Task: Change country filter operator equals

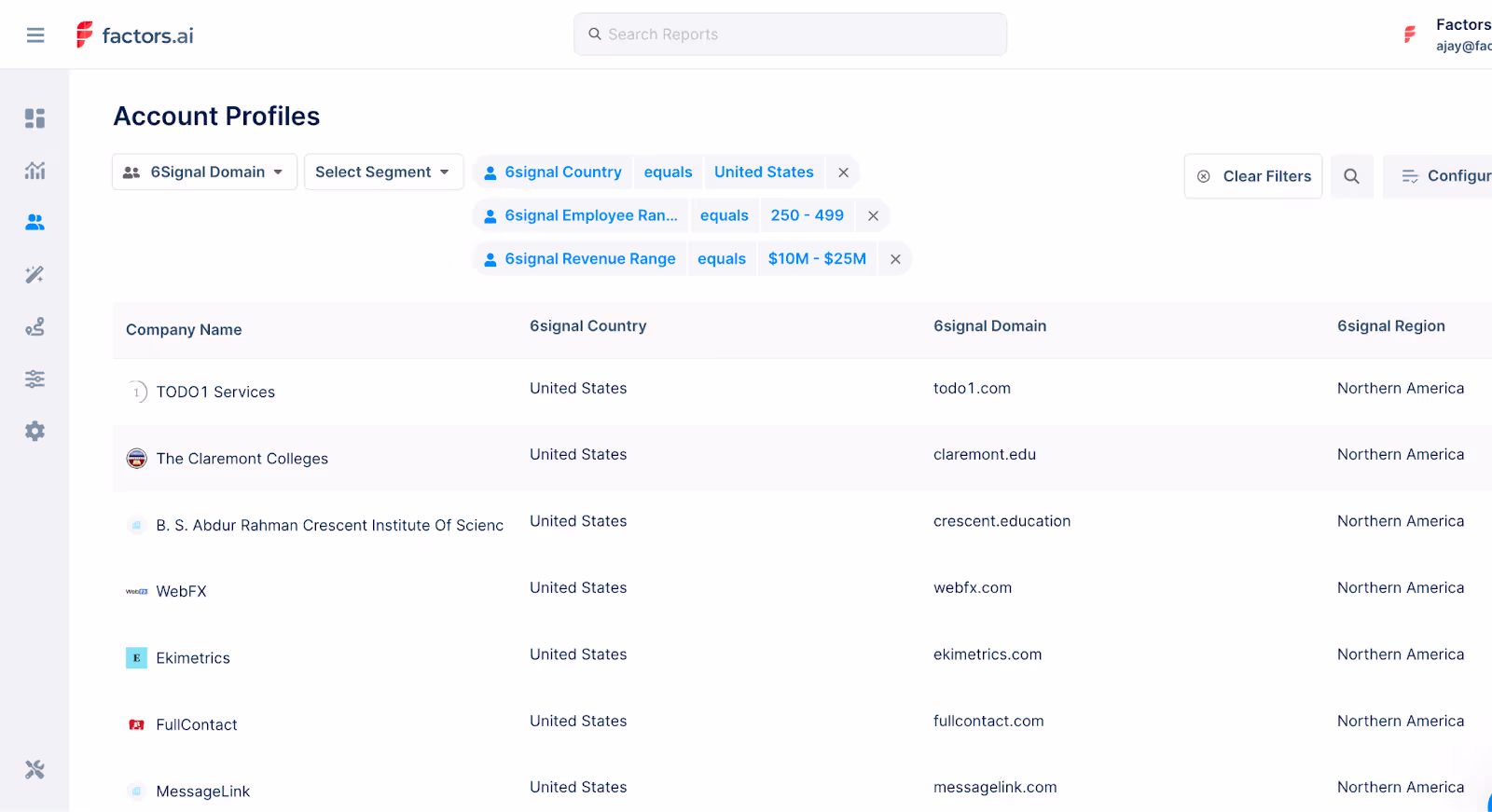Action: coord(668,172)
